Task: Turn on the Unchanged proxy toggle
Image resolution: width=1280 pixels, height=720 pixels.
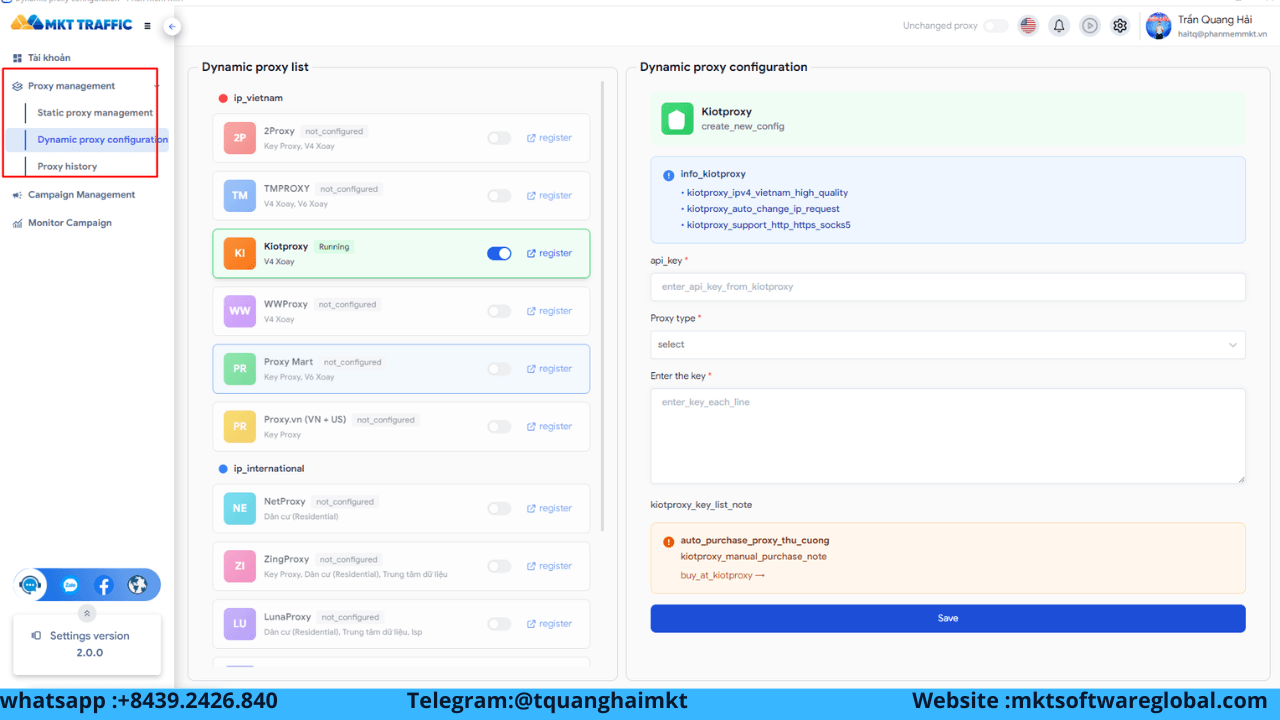Action: point(995,26)
